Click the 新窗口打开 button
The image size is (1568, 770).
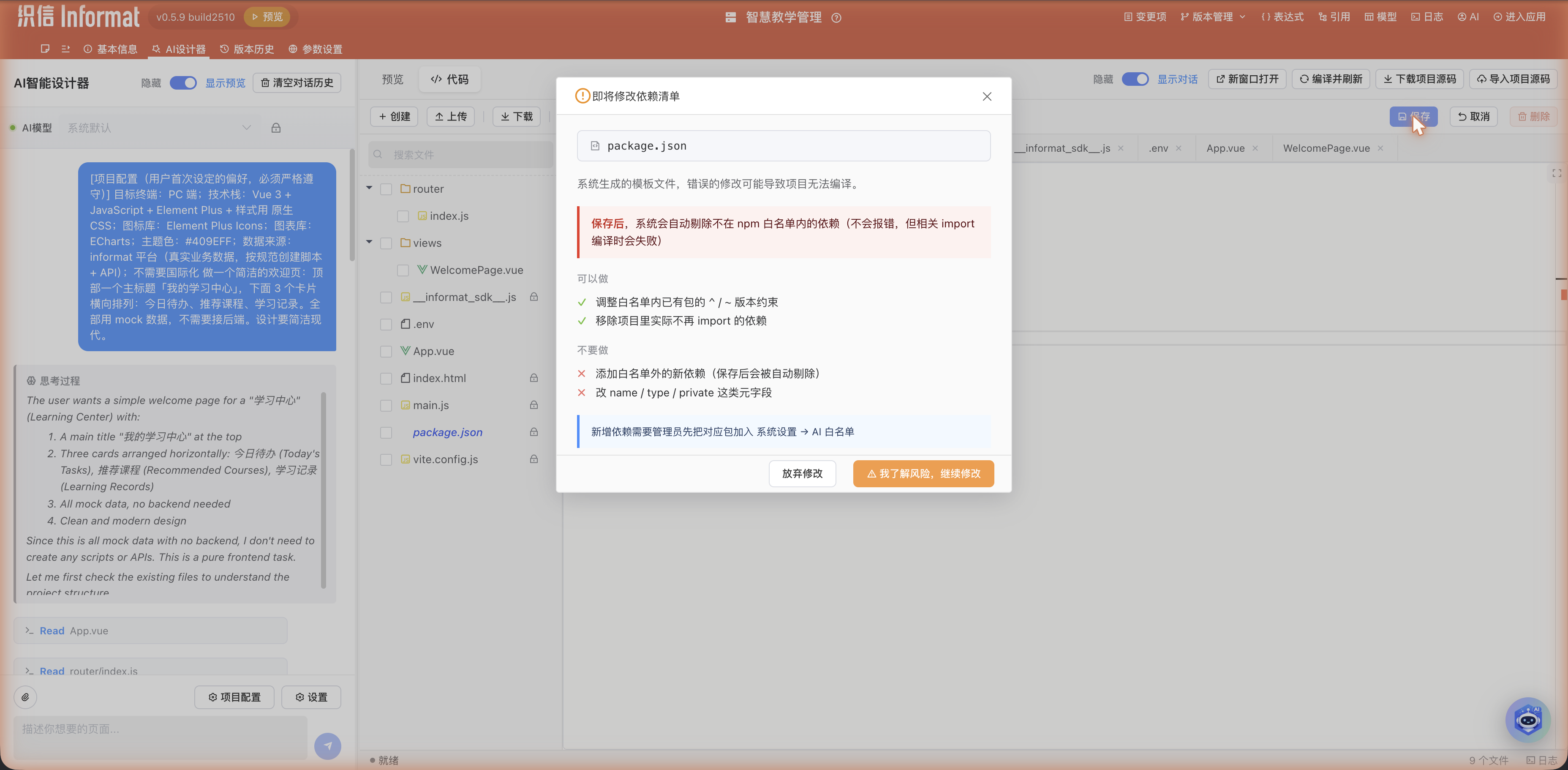pos(1247,79)
